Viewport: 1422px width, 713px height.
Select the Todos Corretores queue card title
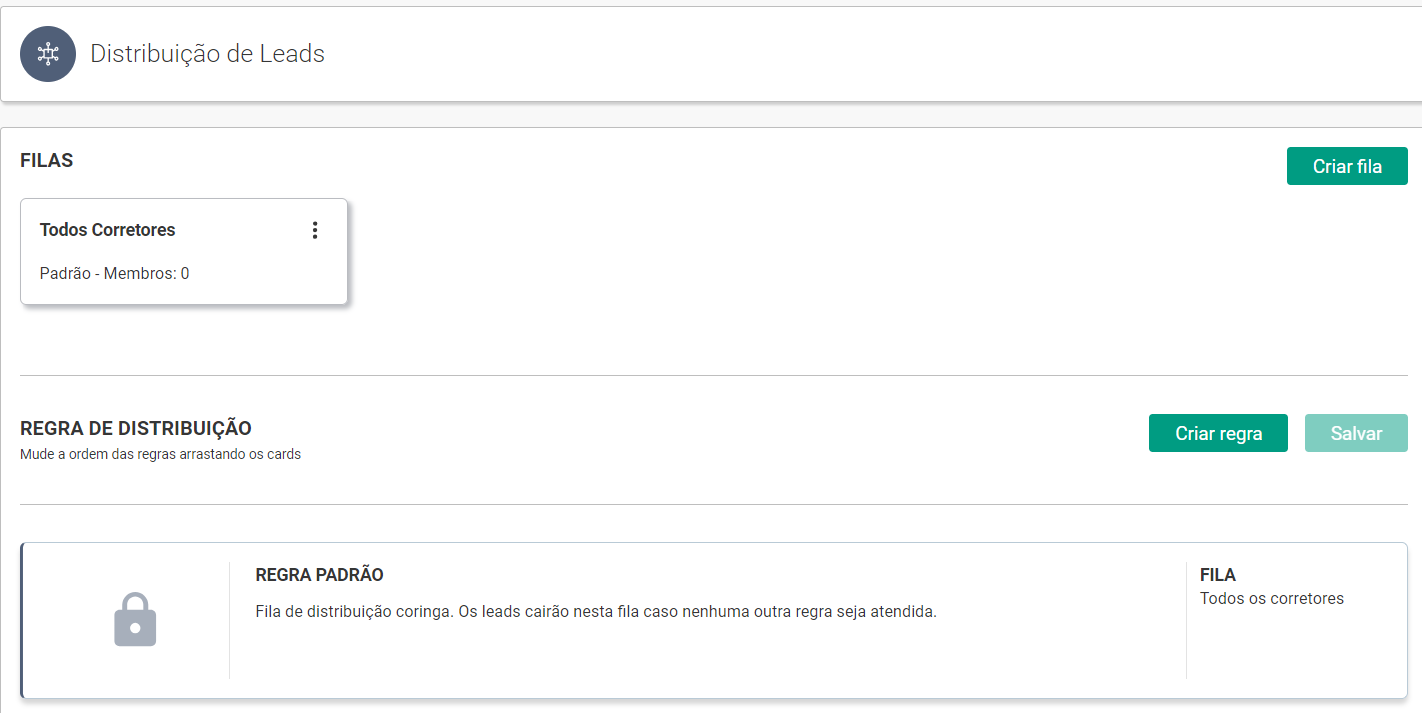[107, 230]
